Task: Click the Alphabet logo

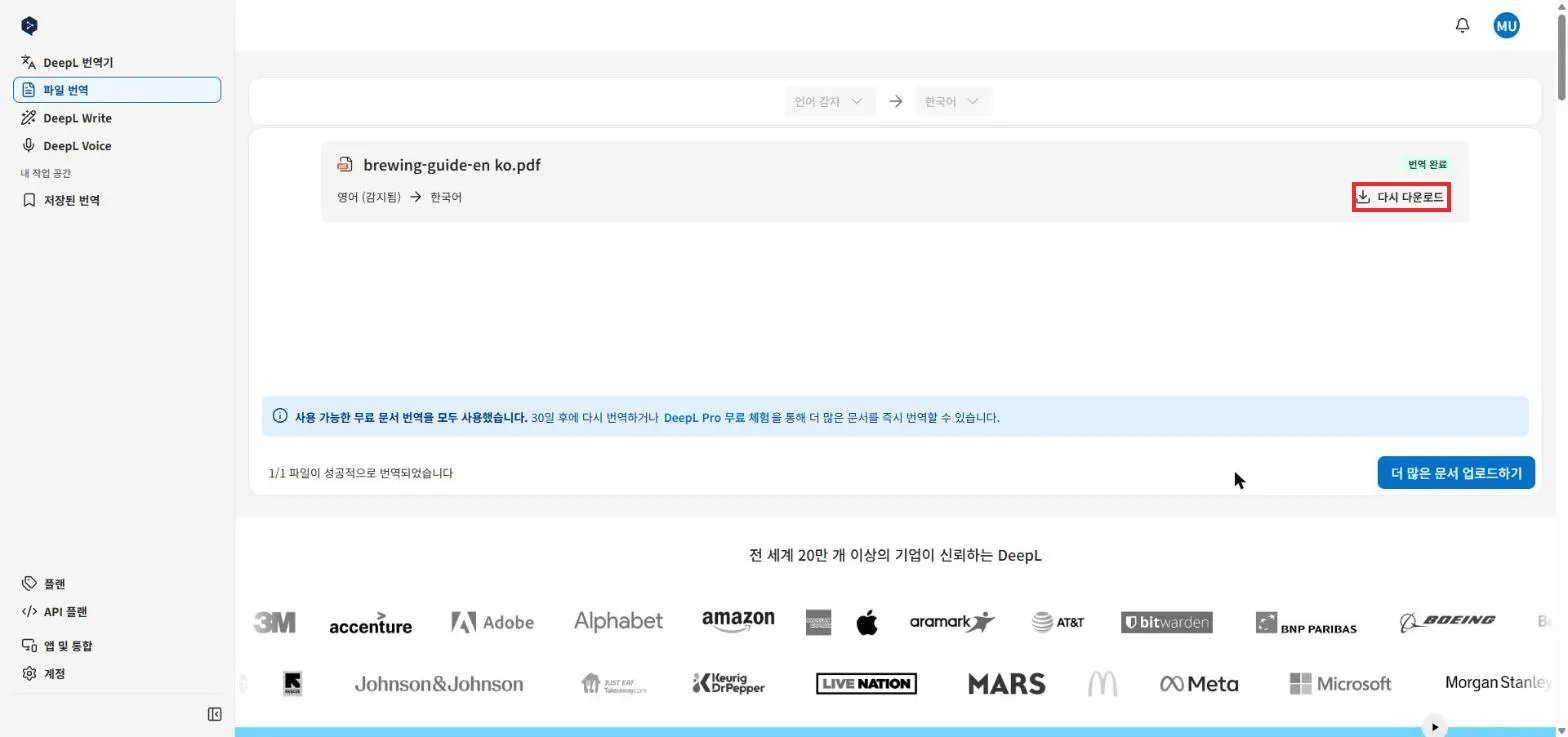Action: pyautogui.click(x=618, y=621)
